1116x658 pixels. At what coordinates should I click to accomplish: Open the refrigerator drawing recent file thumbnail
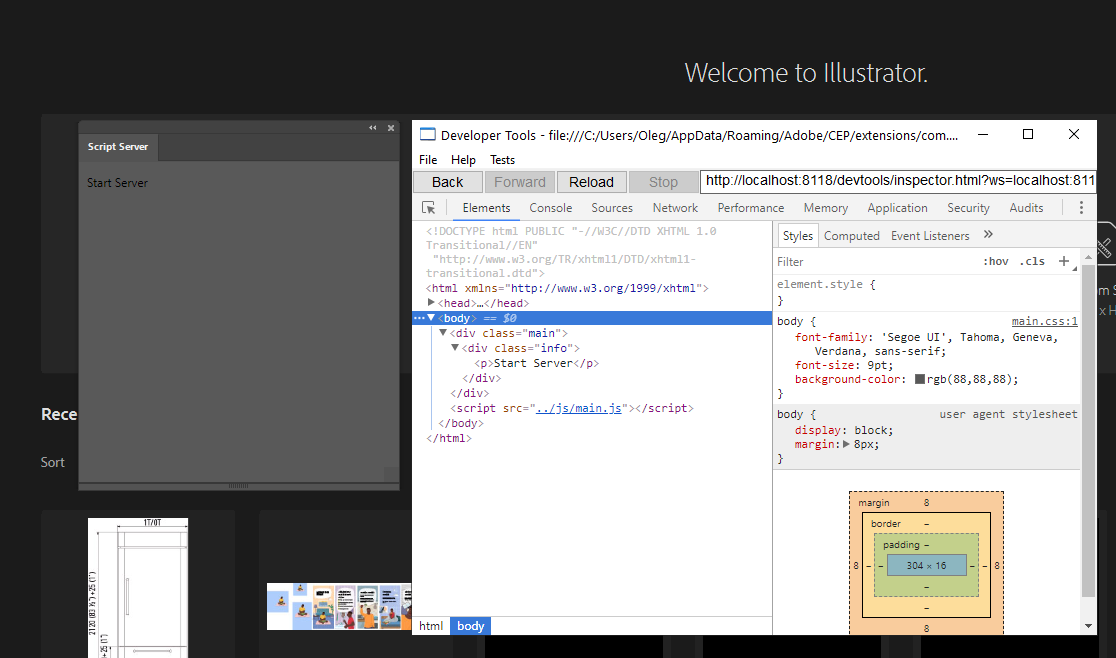click(138, 588)
